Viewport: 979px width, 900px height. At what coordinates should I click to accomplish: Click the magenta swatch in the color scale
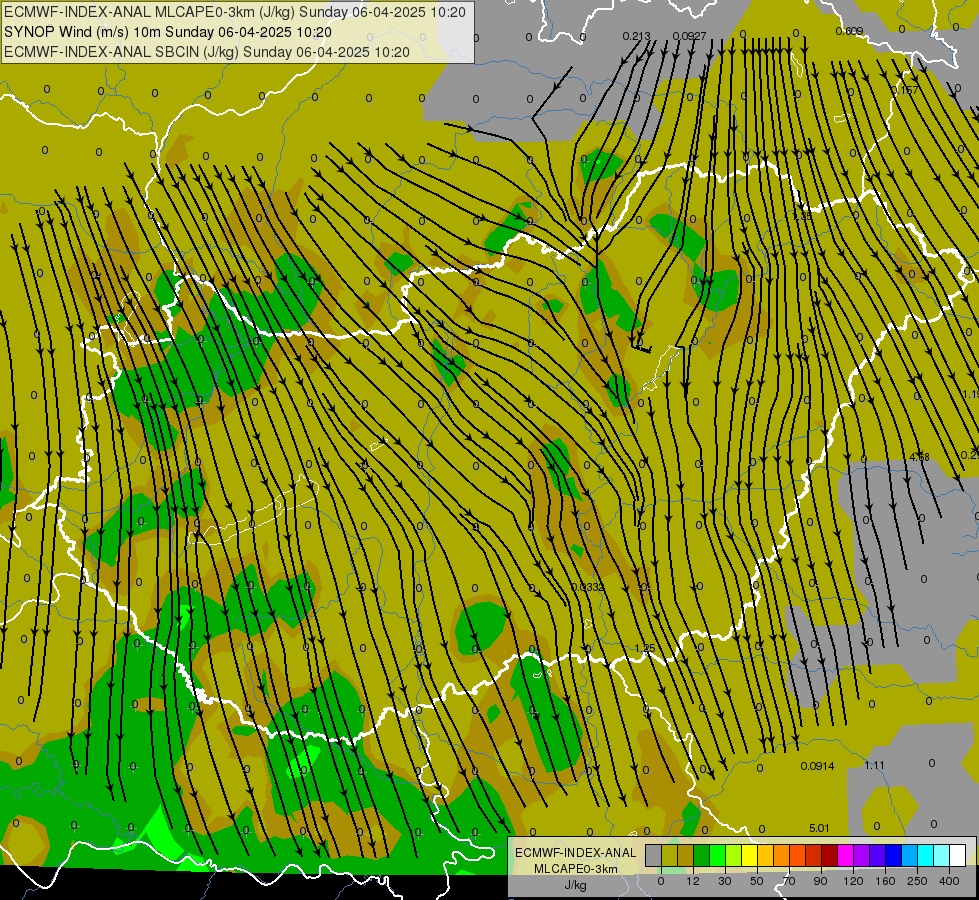click(845, 855)
